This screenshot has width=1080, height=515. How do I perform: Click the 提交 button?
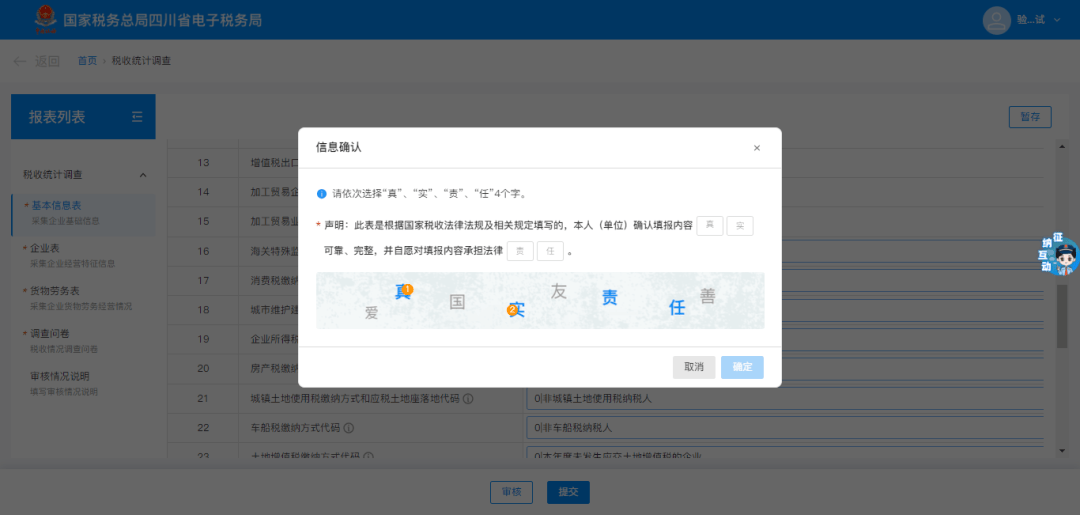point(568,492)
